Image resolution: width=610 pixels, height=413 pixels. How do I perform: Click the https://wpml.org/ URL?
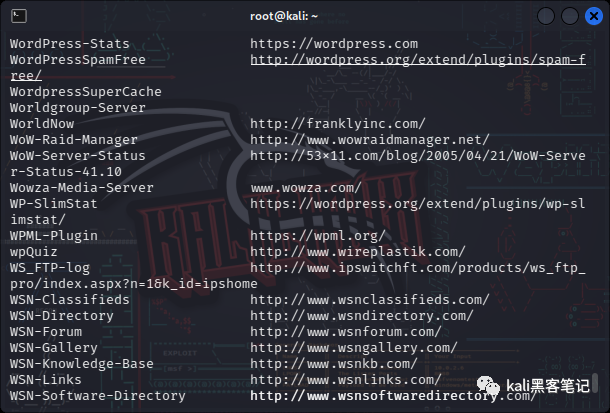tap(317, 236)
